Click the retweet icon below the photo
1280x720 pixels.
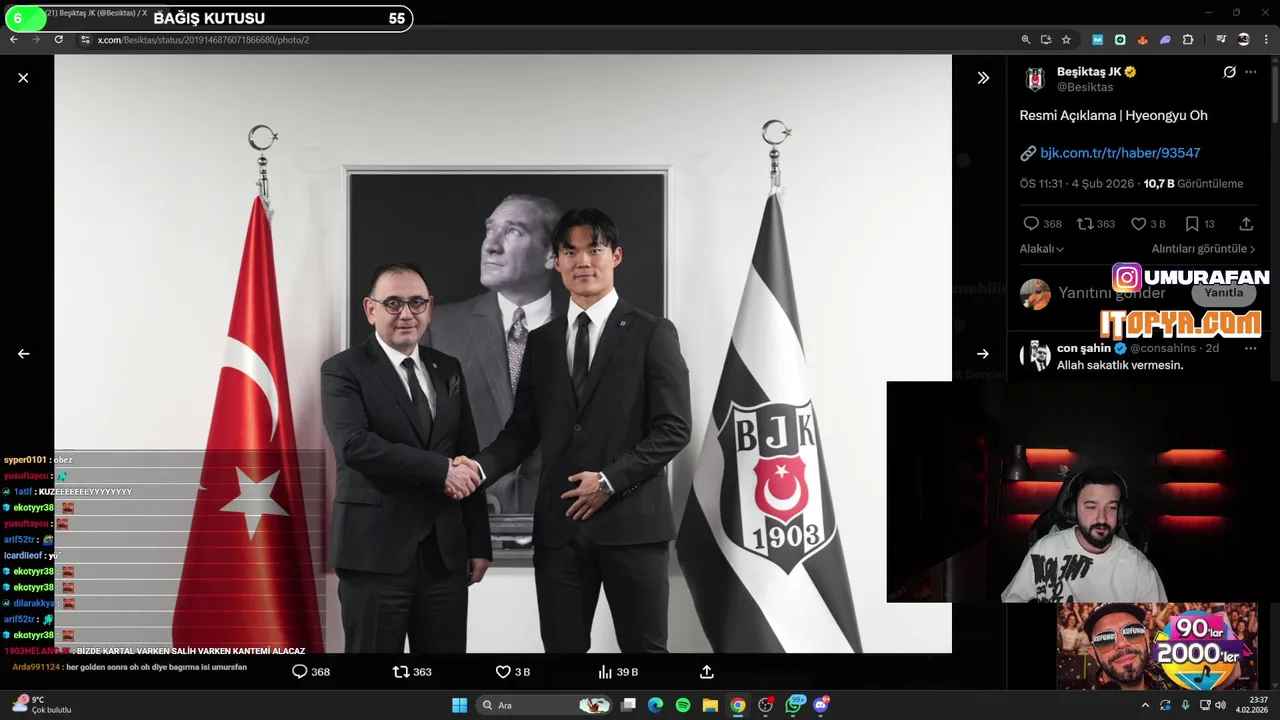click(400, 672)
